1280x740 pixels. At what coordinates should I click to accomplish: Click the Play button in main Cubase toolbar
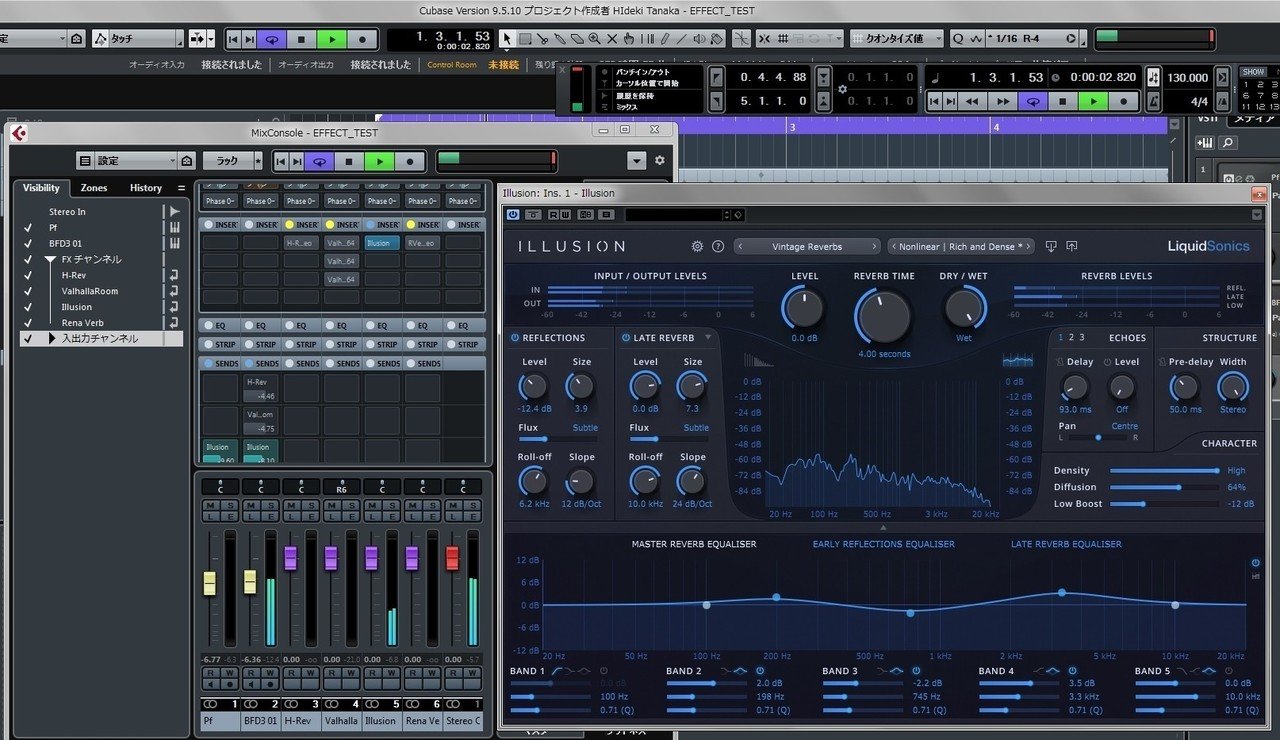pos(331,39)
